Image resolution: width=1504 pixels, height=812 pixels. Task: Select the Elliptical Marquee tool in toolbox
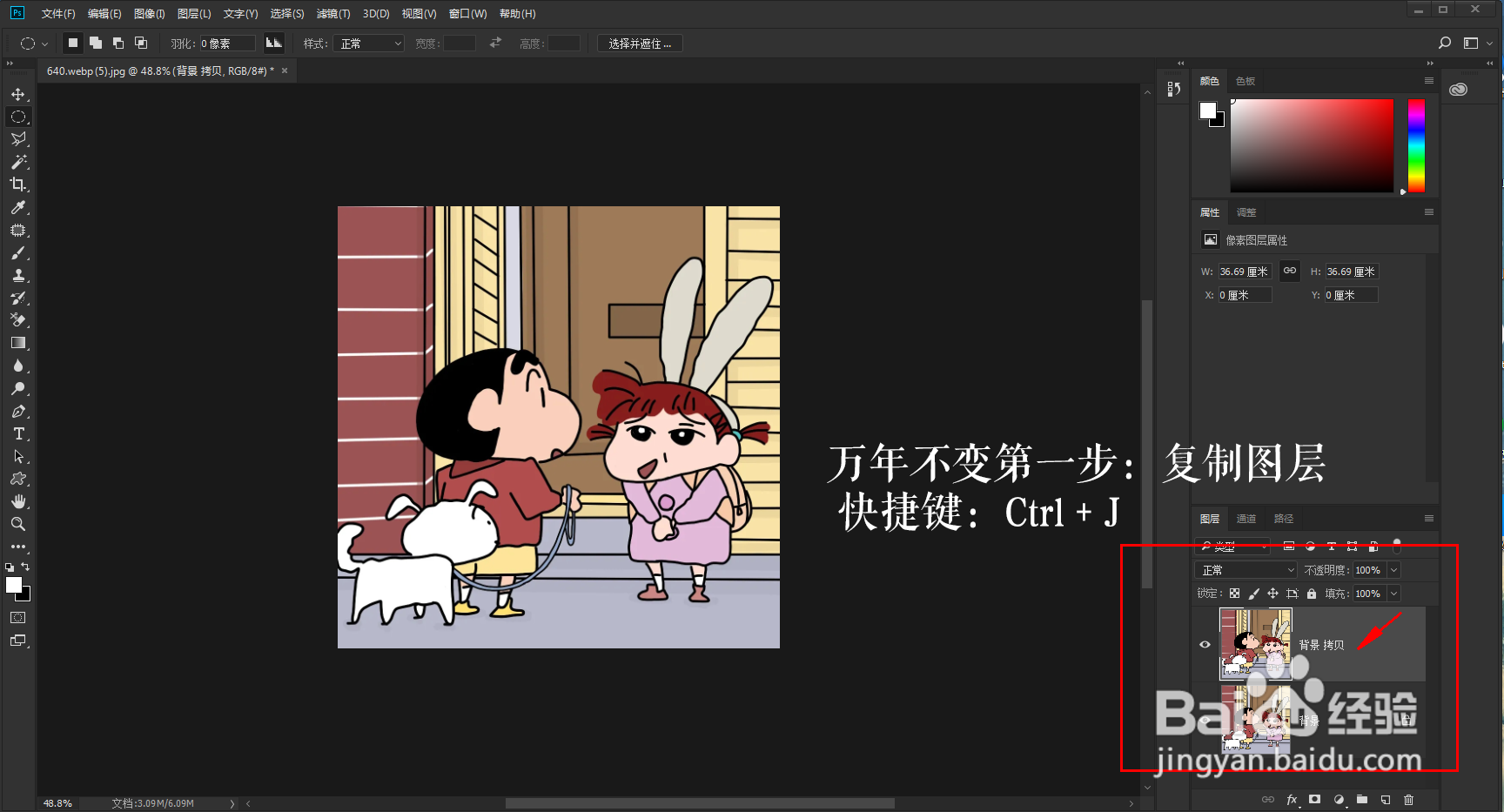pos(18,117)
